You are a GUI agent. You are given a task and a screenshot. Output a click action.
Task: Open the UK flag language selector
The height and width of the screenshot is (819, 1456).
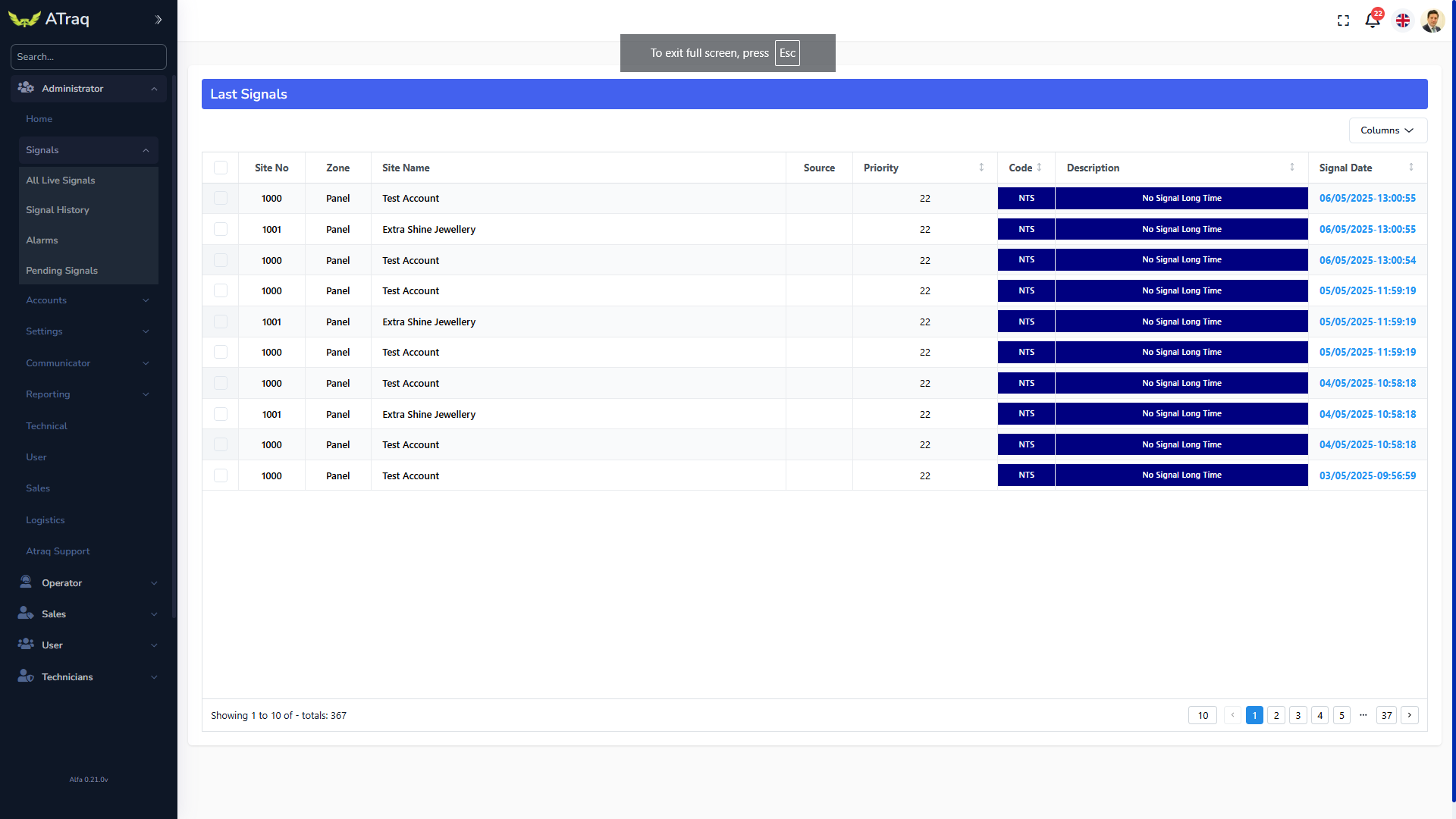coord(1403,20)
